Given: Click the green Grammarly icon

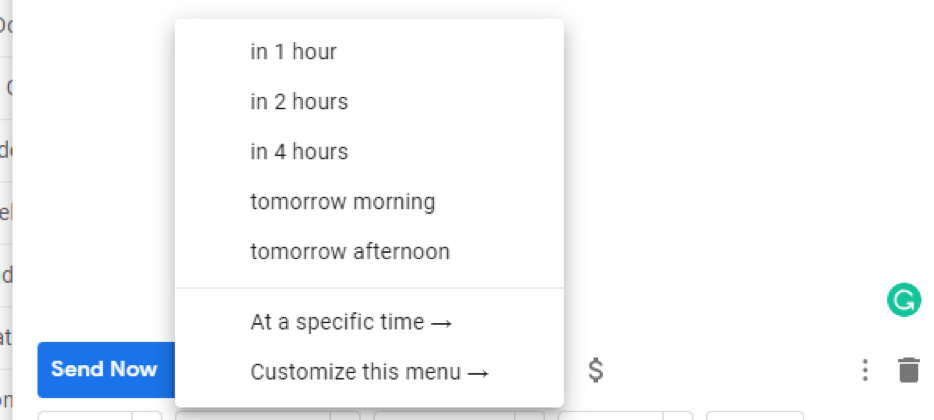Looking at the screenshot, I should 903,300.
